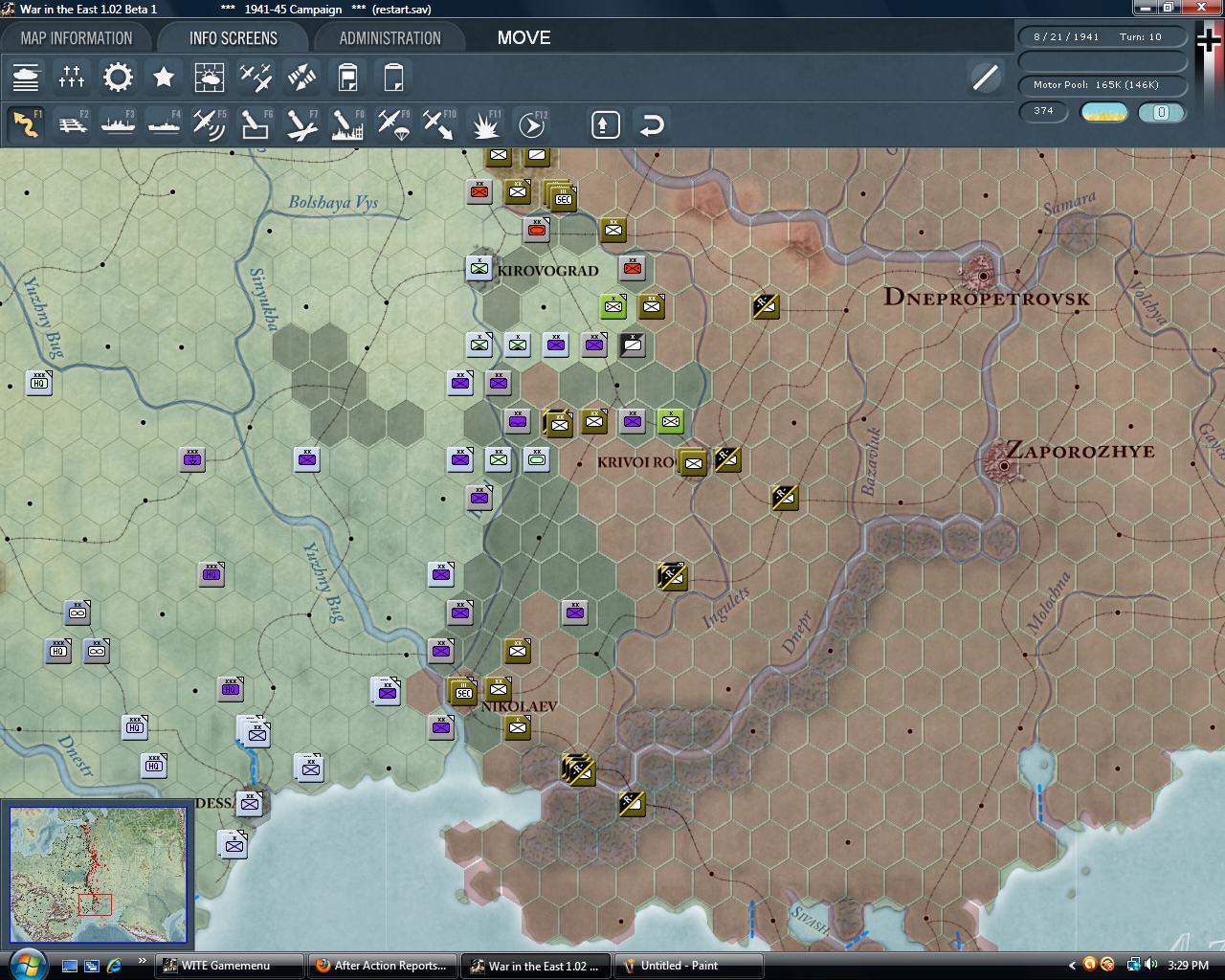
Task: Click the End Turn F12 button
Action: [531, 124]
